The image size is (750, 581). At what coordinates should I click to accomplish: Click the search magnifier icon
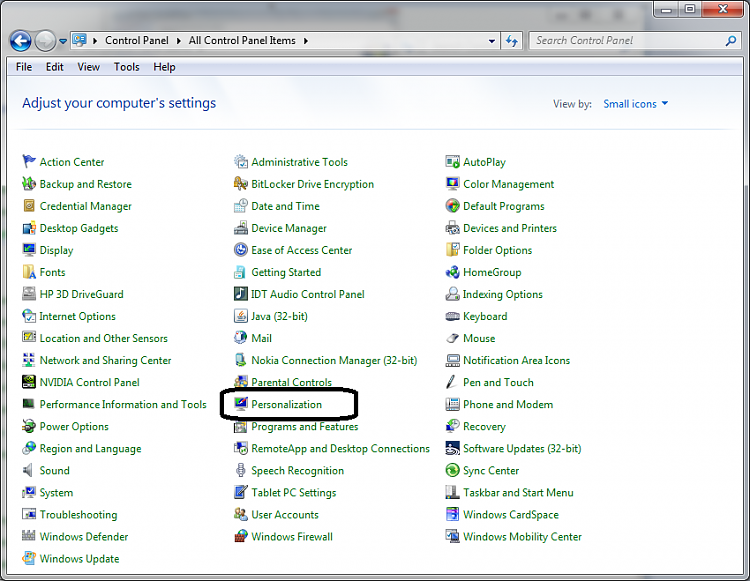730,41
